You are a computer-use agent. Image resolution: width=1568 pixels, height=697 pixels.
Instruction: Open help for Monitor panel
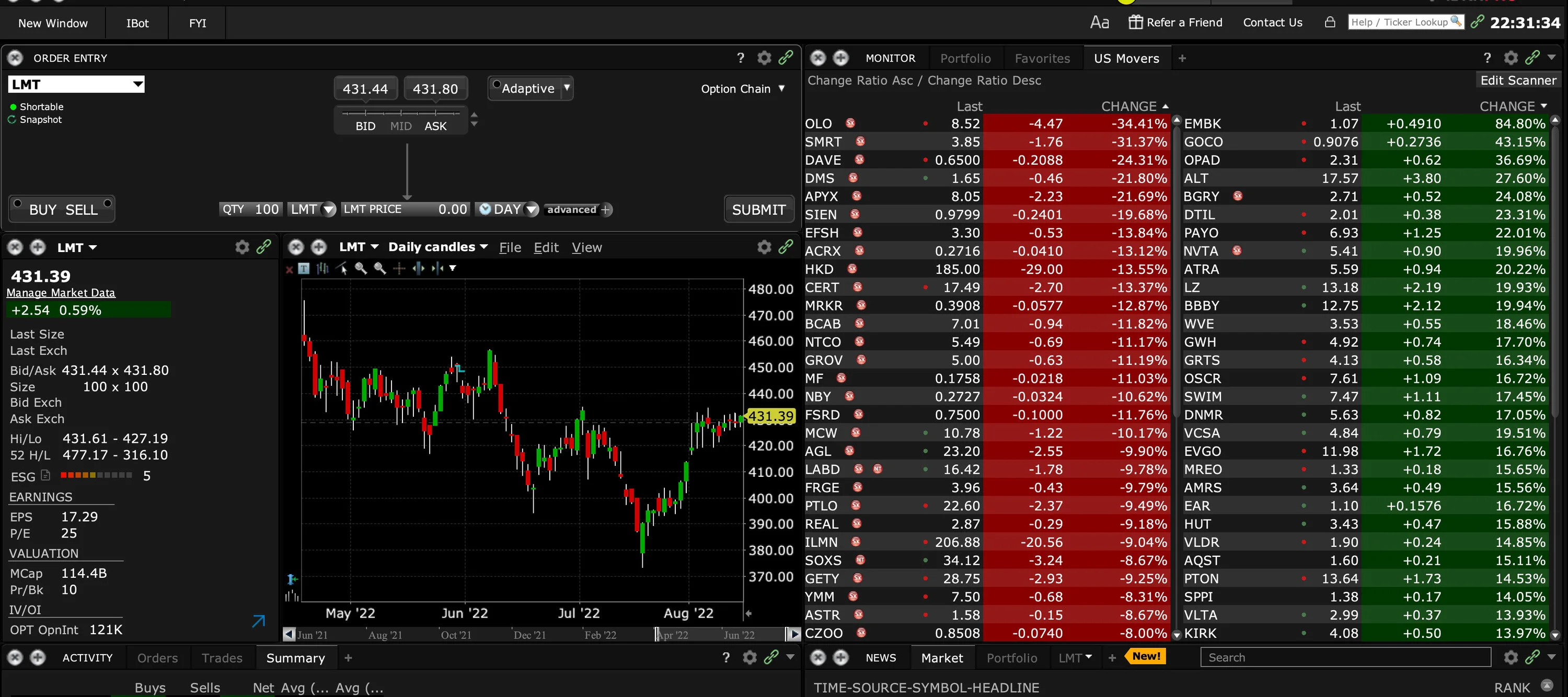pos(1487,58)
